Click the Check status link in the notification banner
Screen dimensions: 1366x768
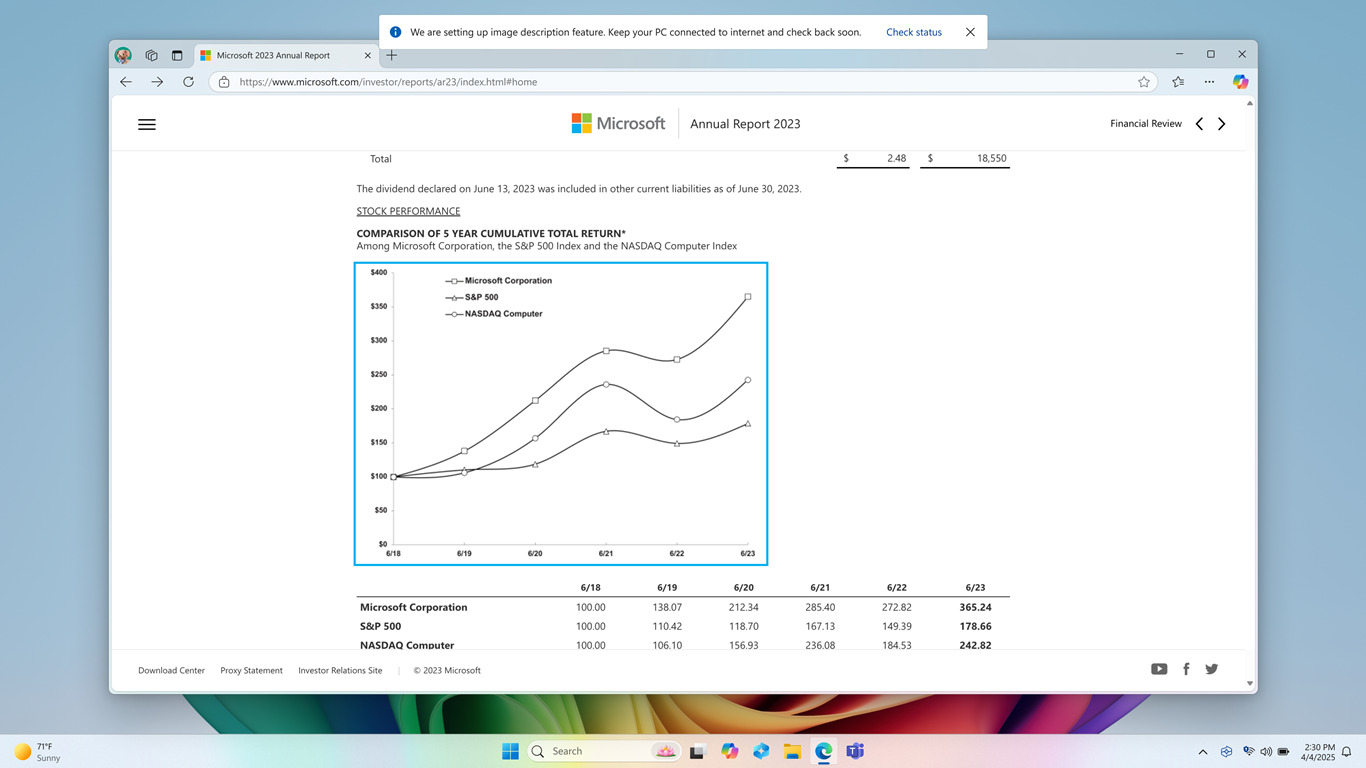click(913, 31)
